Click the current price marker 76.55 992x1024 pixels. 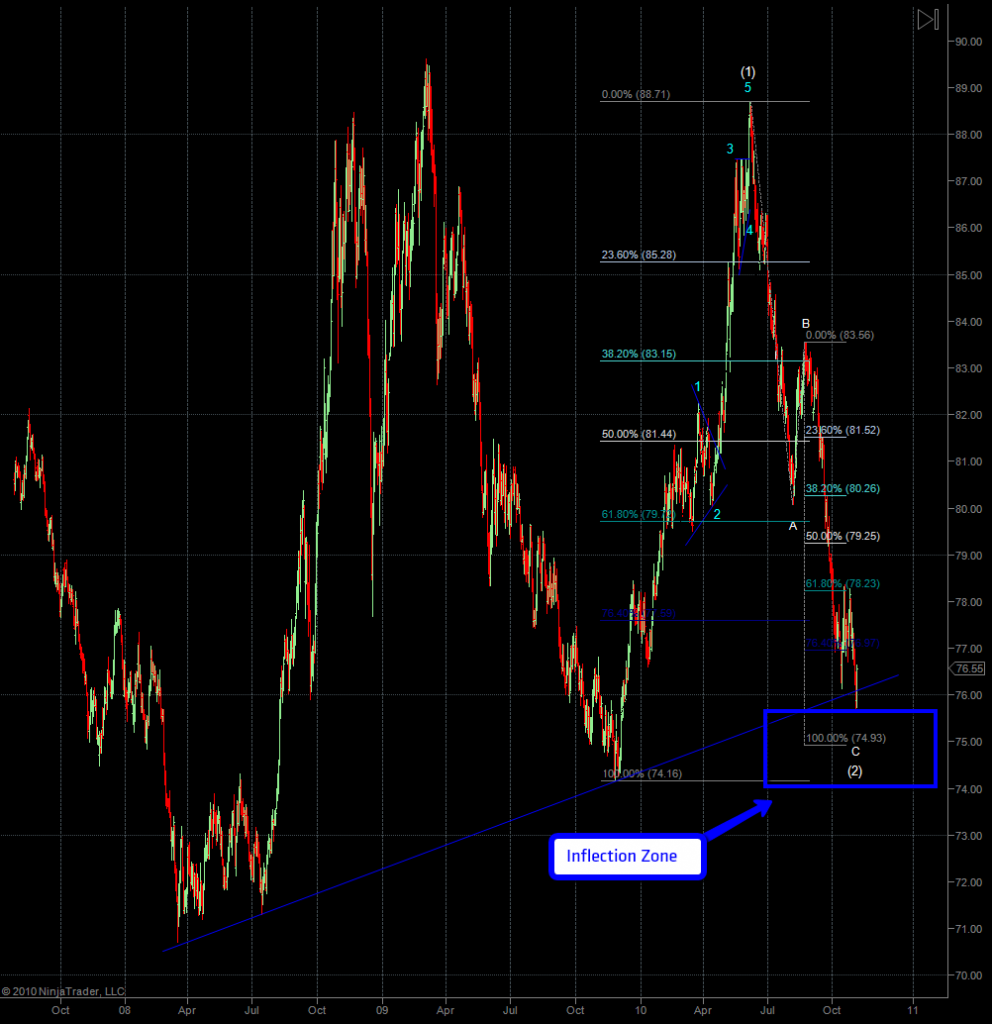[x=969, y=669]
